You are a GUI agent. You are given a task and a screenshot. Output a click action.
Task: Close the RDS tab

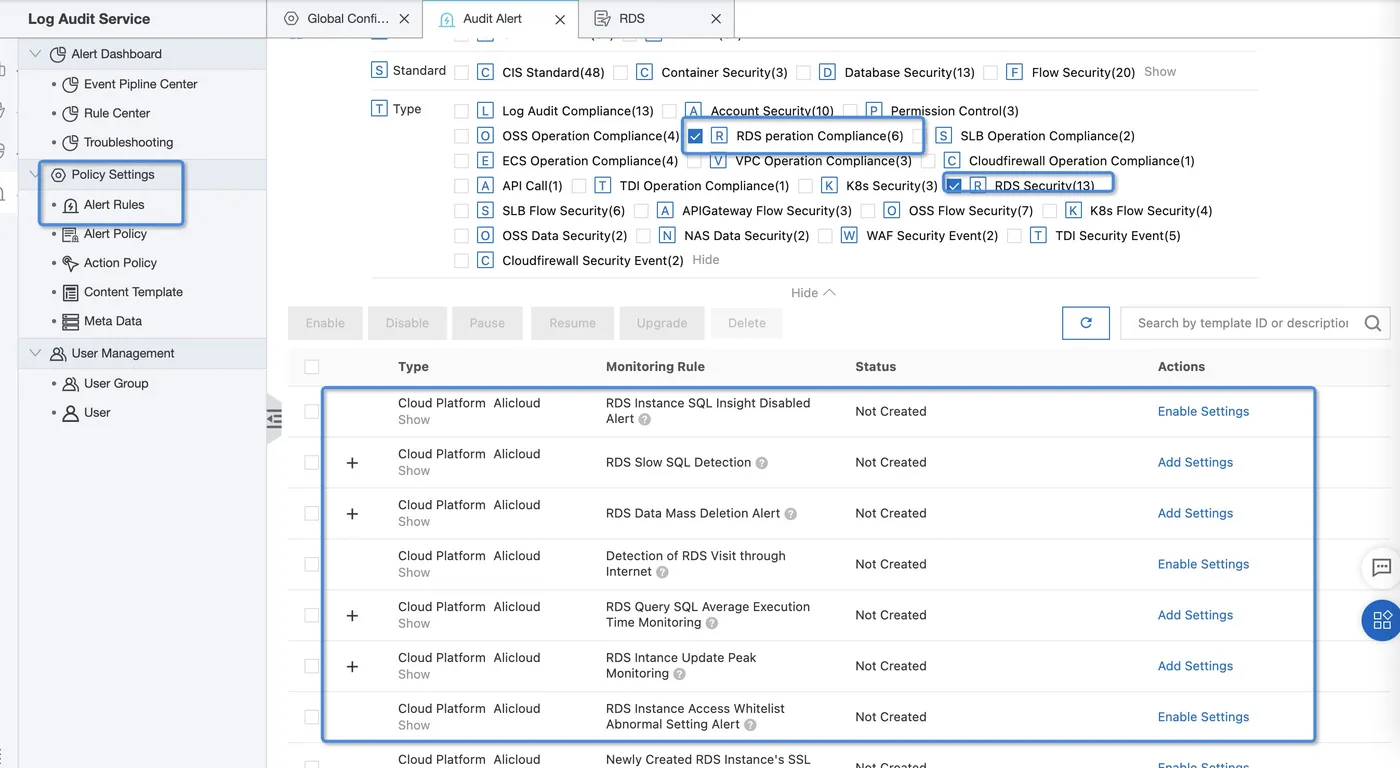716,19
